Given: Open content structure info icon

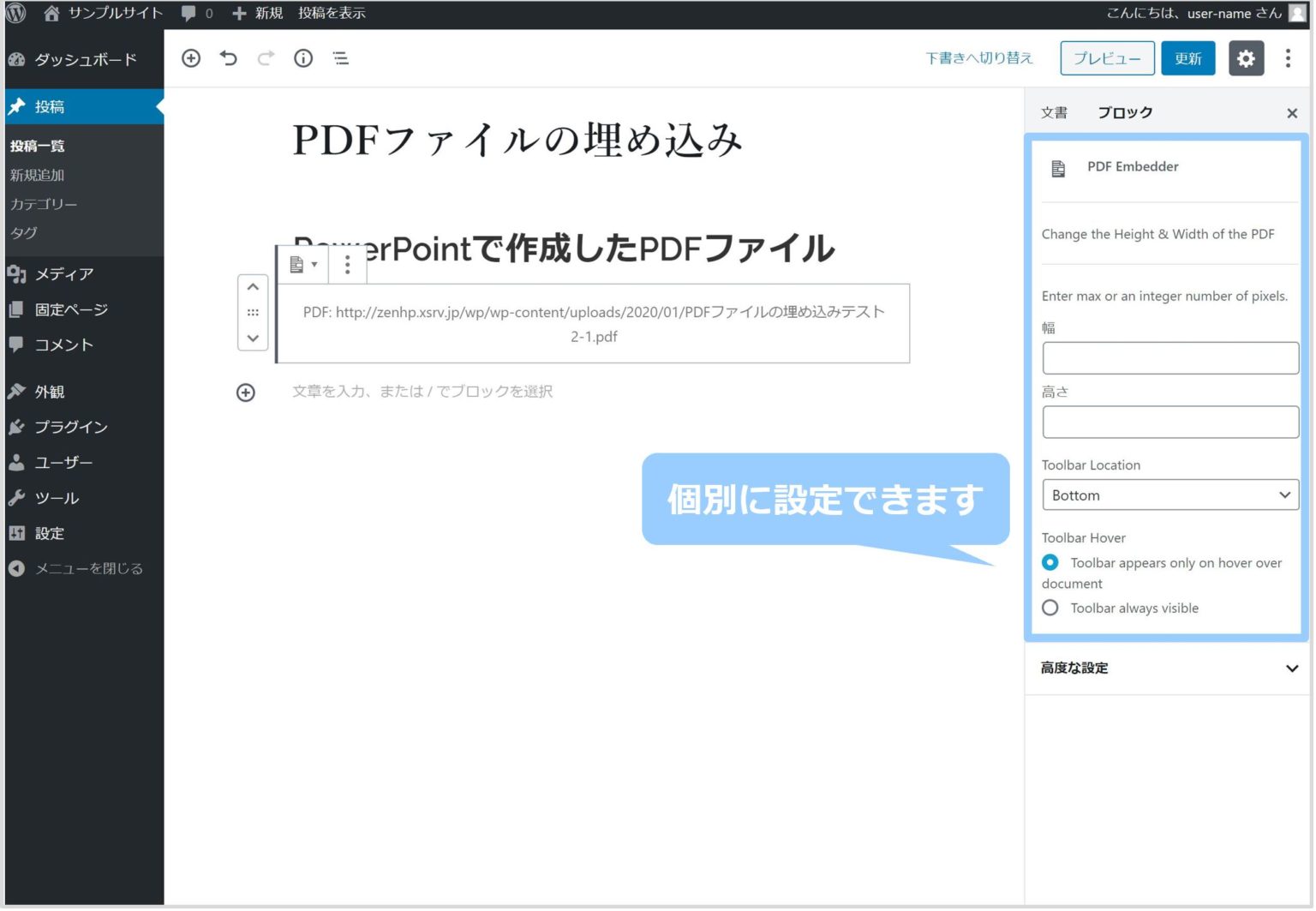Looking at the screenshot, I should [302, 58].
